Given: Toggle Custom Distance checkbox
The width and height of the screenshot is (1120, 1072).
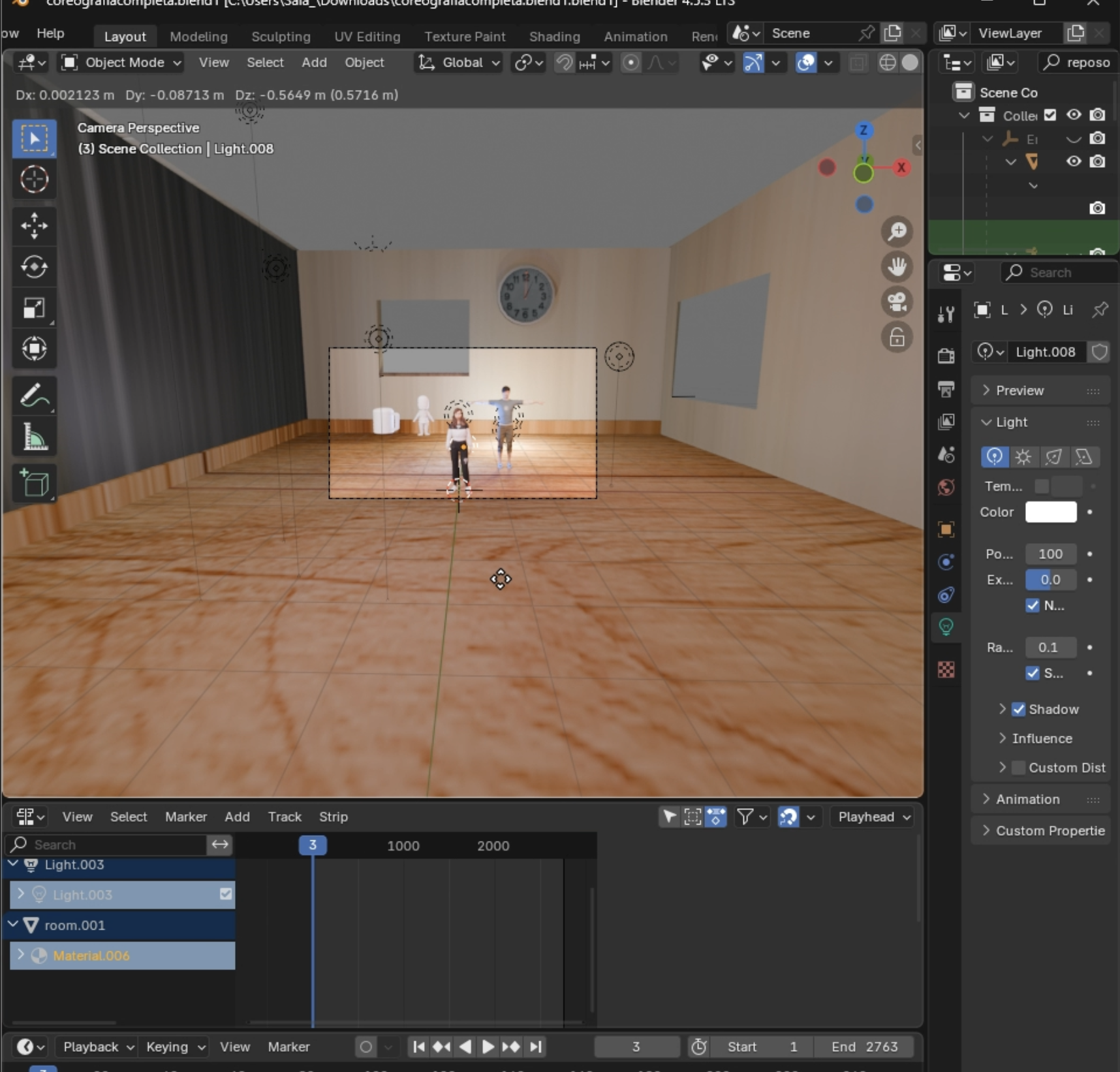Looking at the screenshot, I should click(x=1018, y=768).
